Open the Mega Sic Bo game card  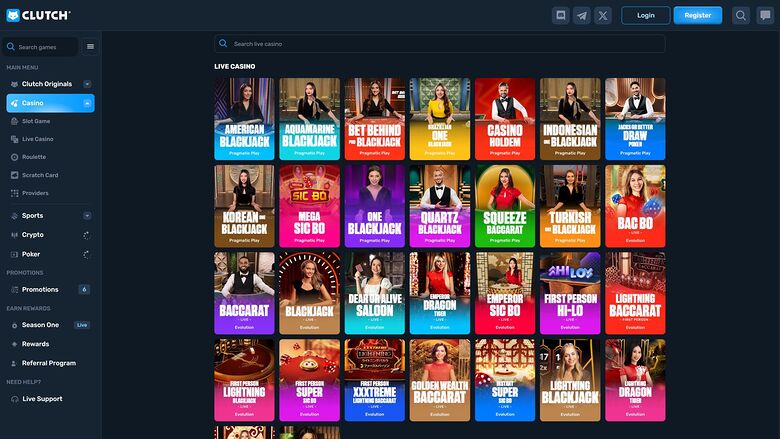click(x=309, y=206)
